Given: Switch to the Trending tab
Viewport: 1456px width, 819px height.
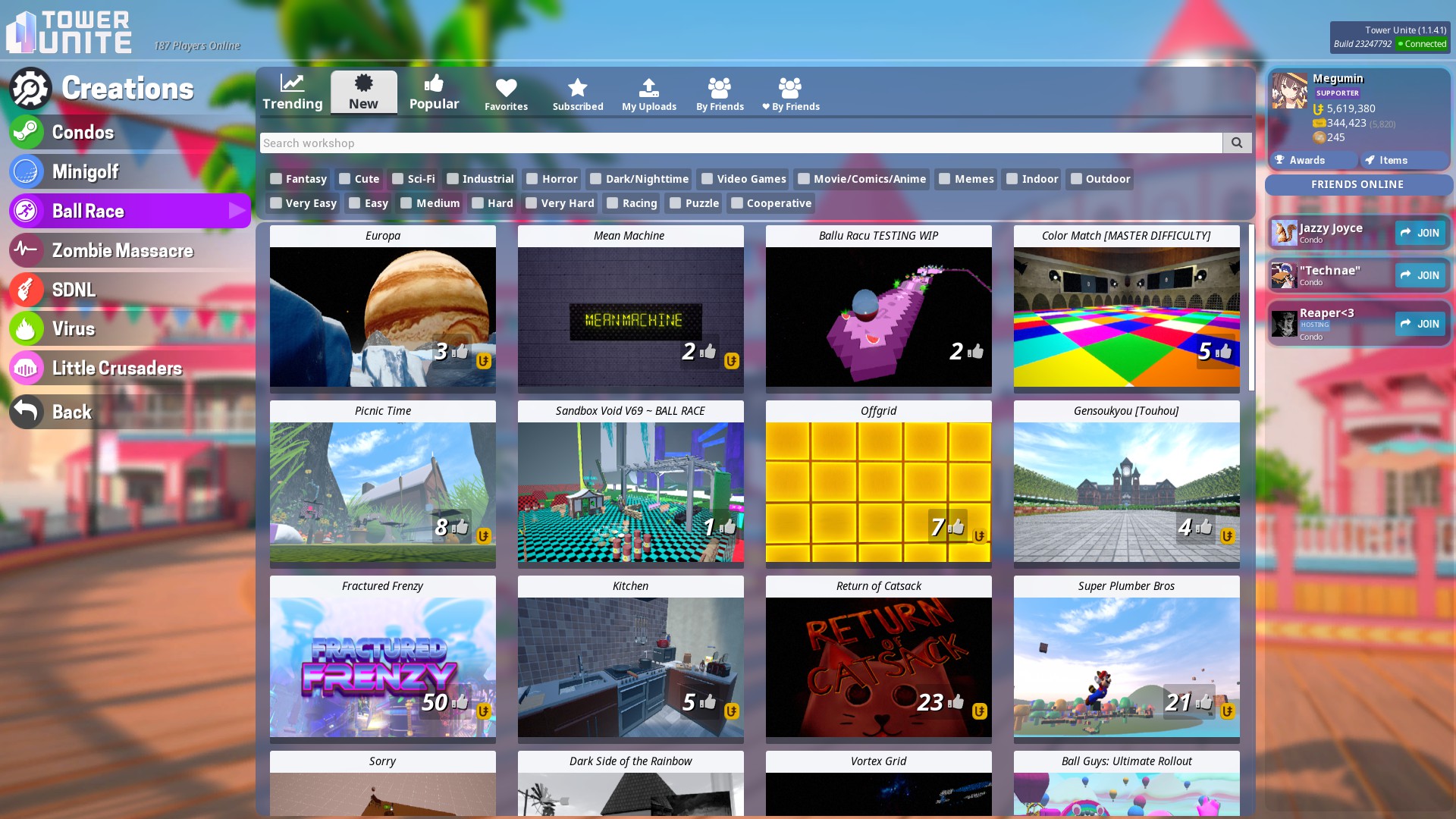Looking at the screenshot, I should point(293,93).
